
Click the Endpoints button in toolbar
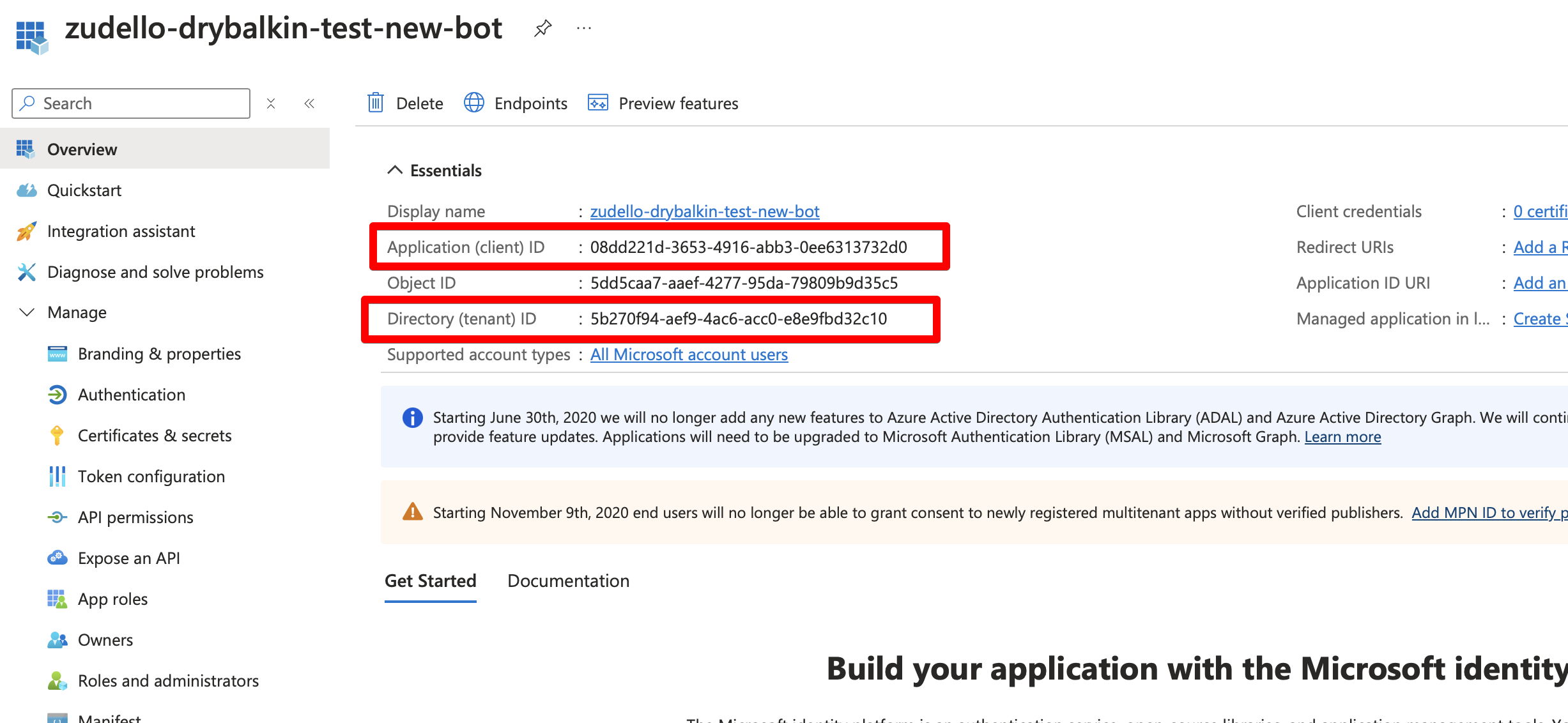pyautogui.click(x=516, y=103)
